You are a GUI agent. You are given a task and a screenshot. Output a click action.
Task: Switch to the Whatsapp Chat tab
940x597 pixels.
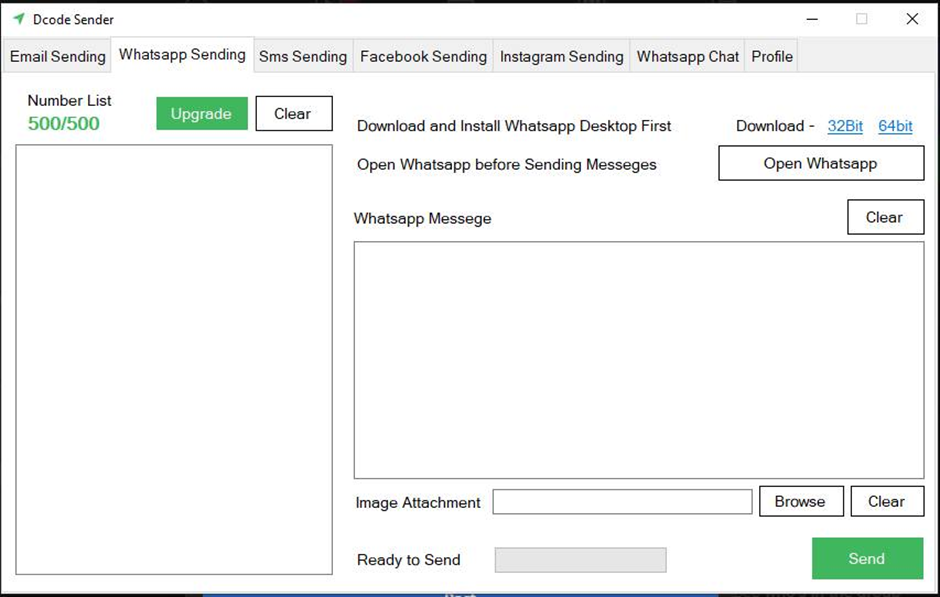[x=688, y=56]
